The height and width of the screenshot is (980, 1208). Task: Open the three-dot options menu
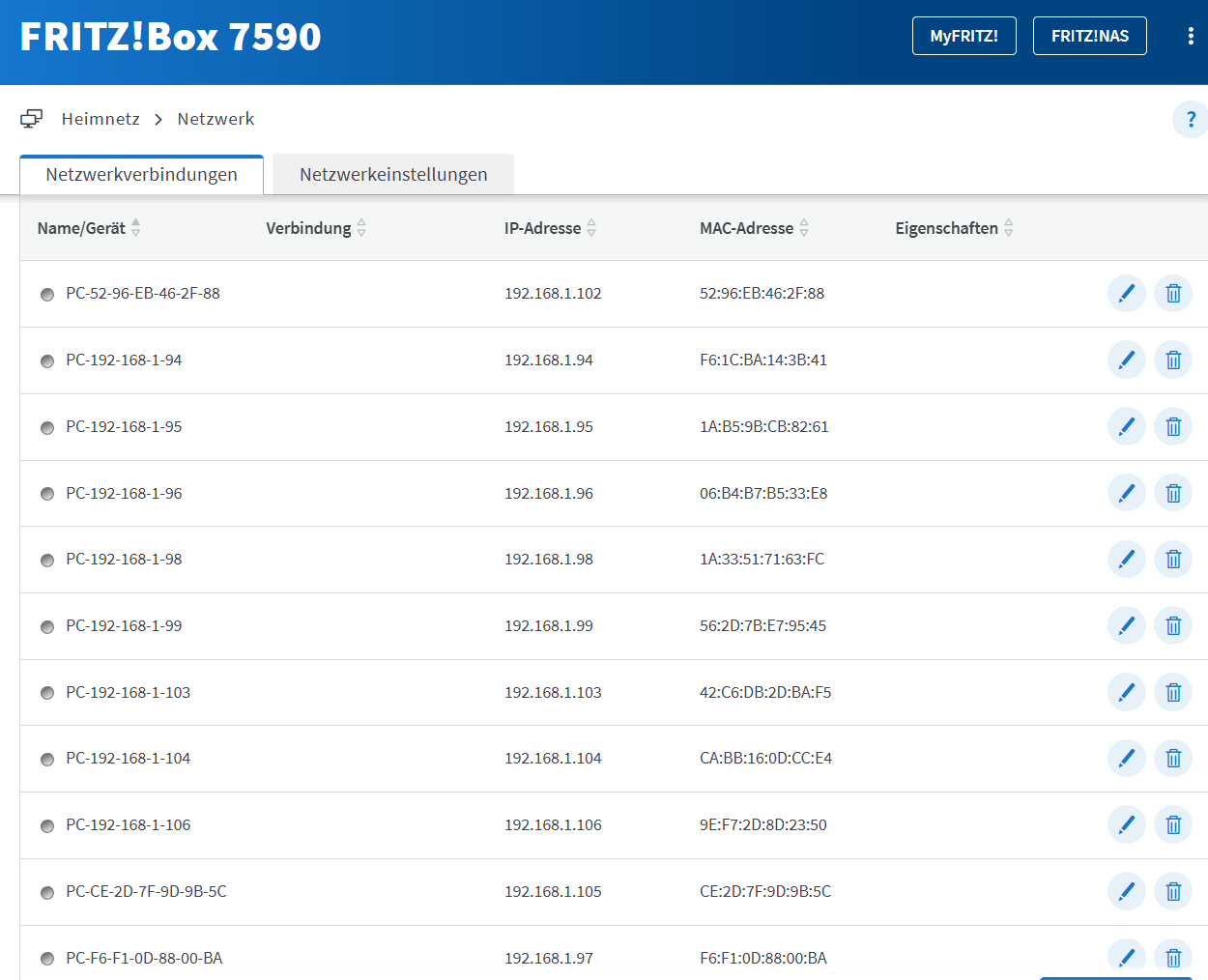(x=1190, y=36)
